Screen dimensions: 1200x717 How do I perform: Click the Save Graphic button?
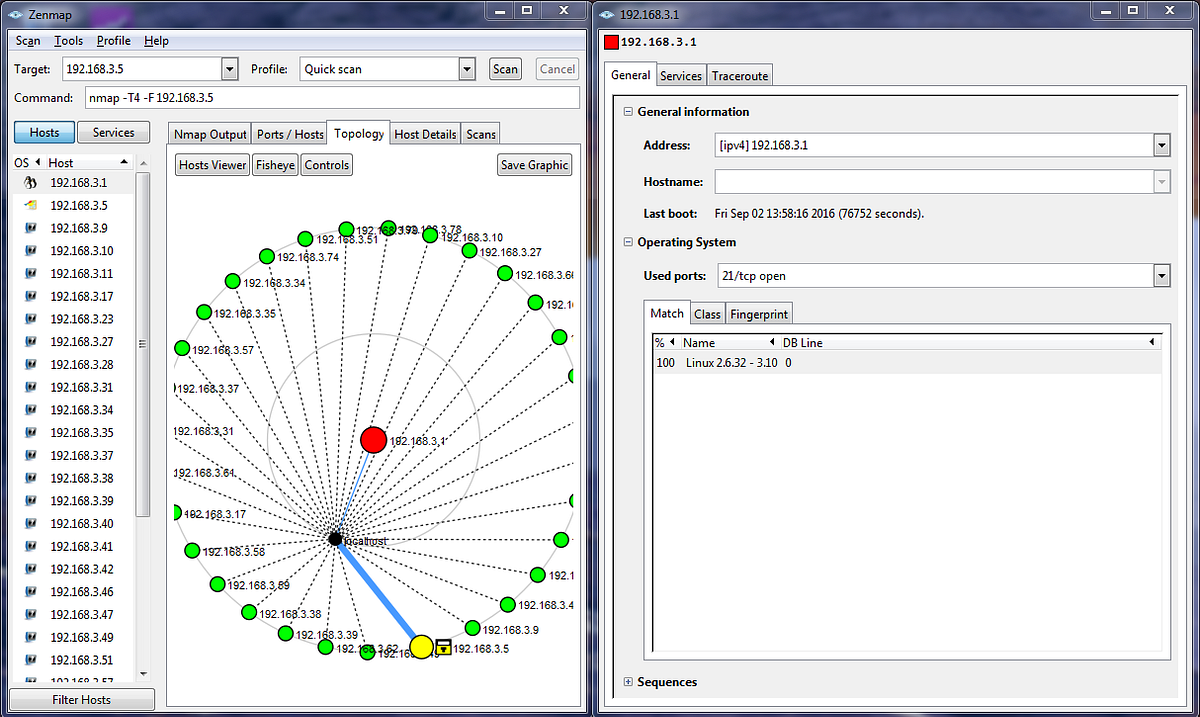[535, 165]
